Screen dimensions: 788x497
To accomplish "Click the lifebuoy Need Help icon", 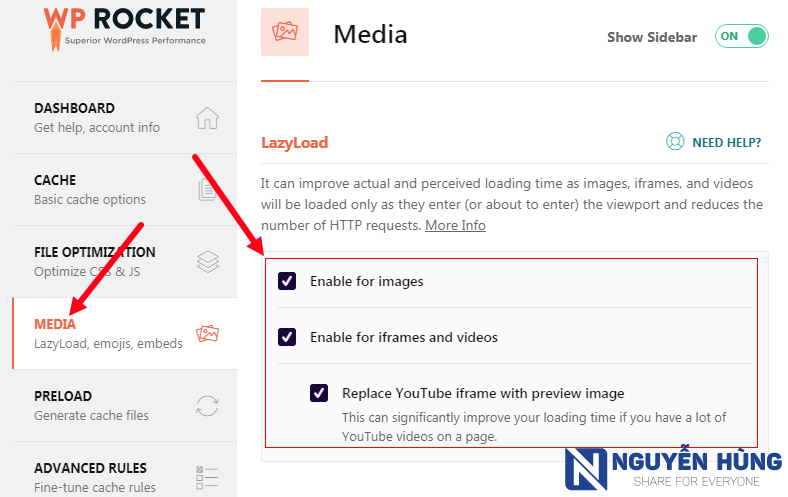I will click(x=675, y=142).
